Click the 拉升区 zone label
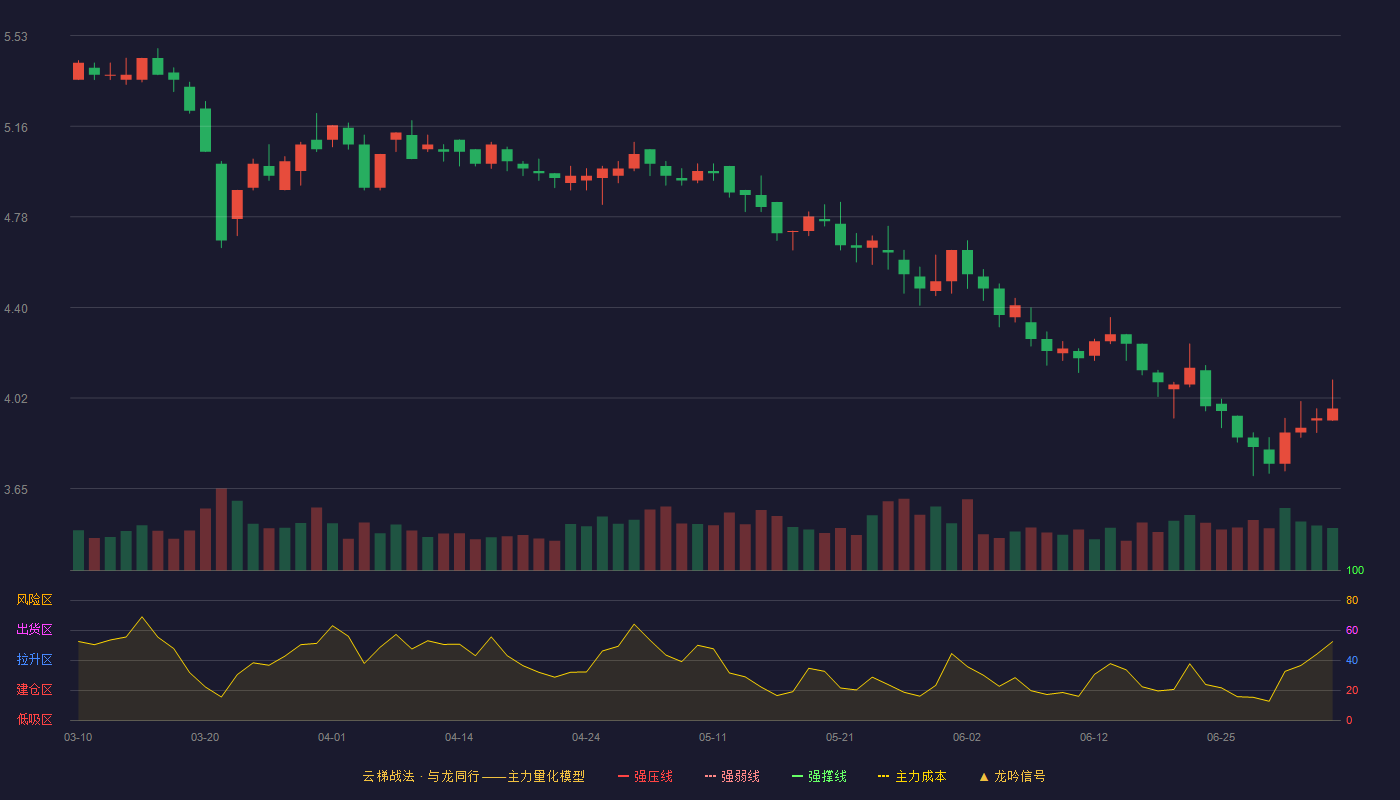The height and width of the screenshot is (800, 1400). coord(34,660)
